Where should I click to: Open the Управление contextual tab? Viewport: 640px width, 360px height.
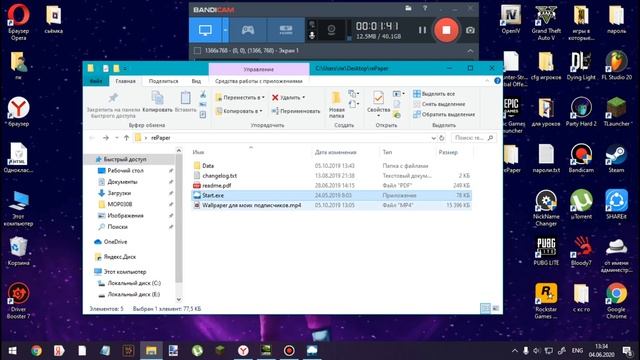coord(259,69)
